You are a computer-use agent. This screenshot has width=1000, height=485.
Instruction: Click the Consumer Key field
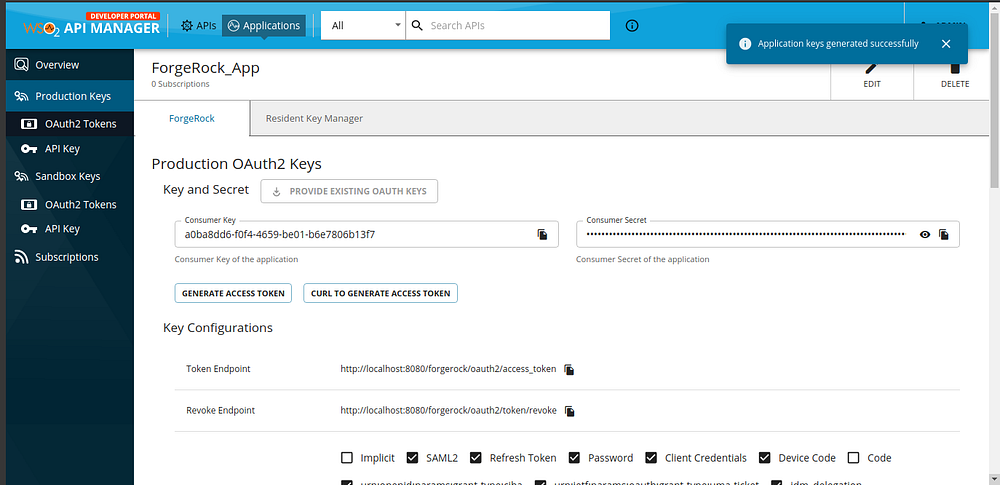pos(366,234)
